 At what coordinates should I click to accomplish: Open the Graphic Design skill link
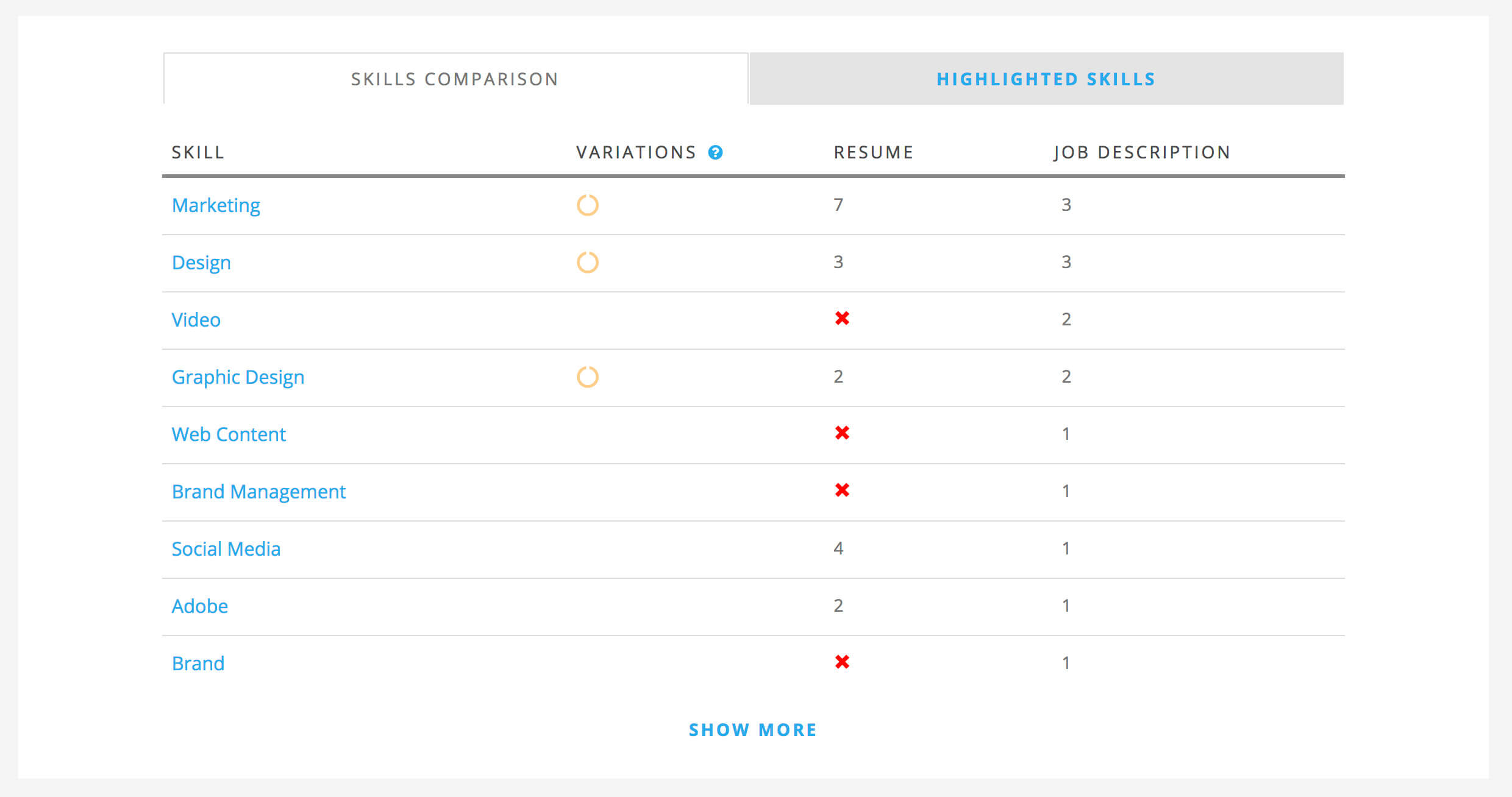238,378
